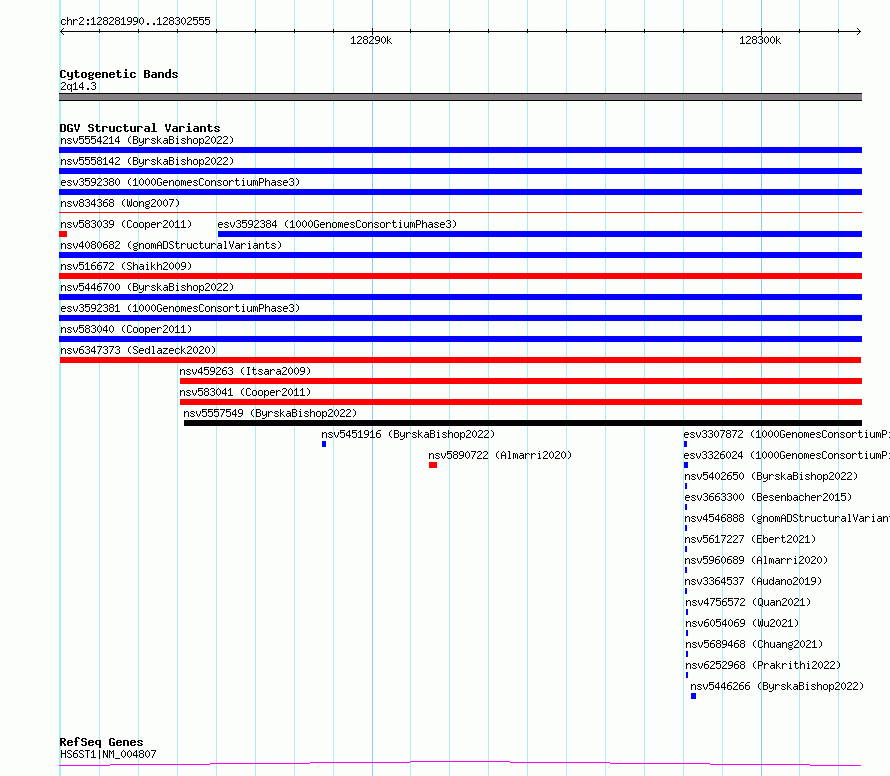890x776 pixels.
Task: Click nsv6347373 (Sedlazeck2020) label
Action: [138, 350]
